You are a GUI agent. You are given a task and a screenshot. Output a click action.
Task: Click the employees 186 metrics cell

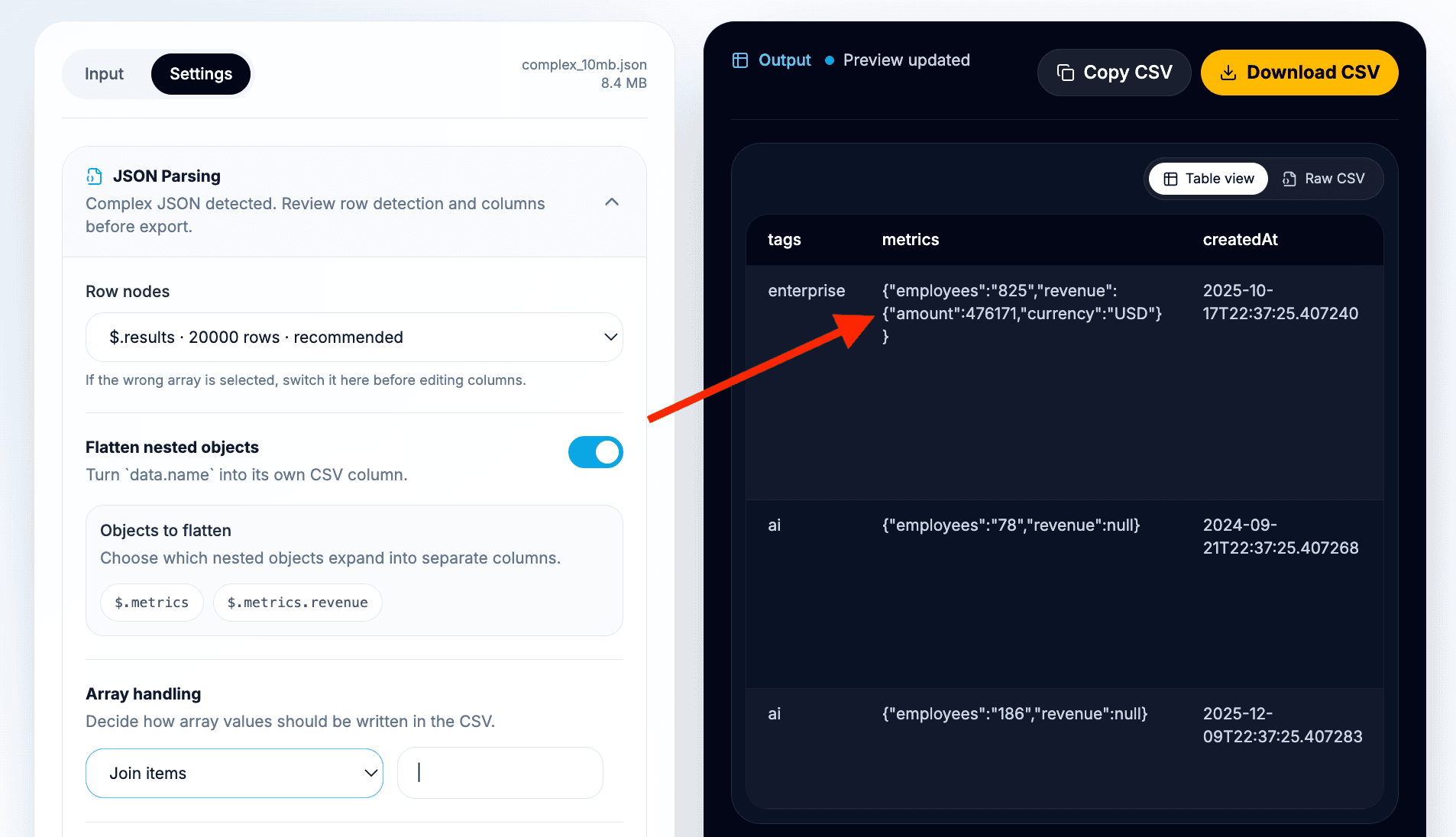pyautogui.click(x=1015, y=714)
